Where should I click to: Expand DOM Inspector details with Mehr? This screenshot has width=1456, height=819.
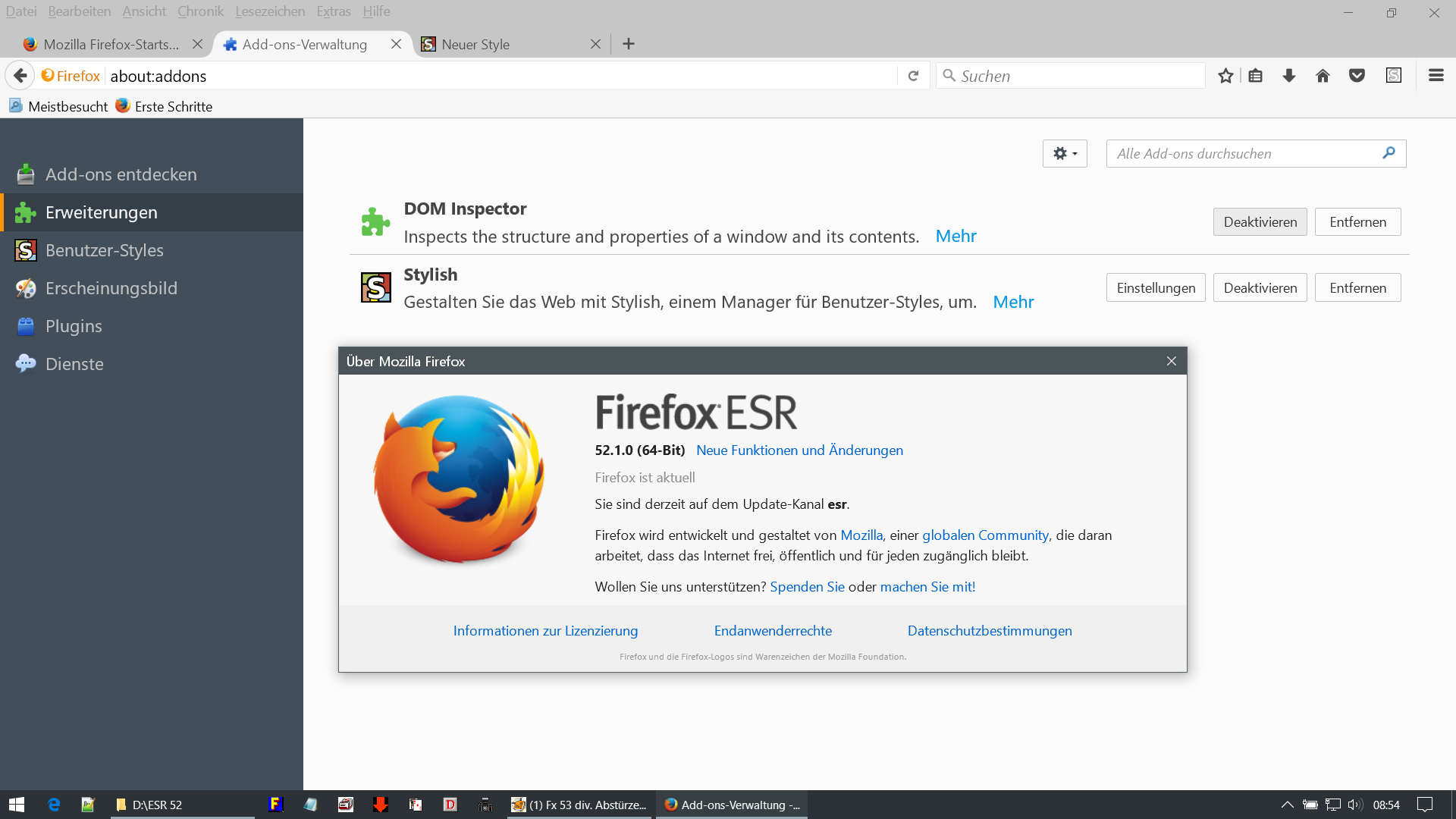pyautogui.click(x=955, y=237)
